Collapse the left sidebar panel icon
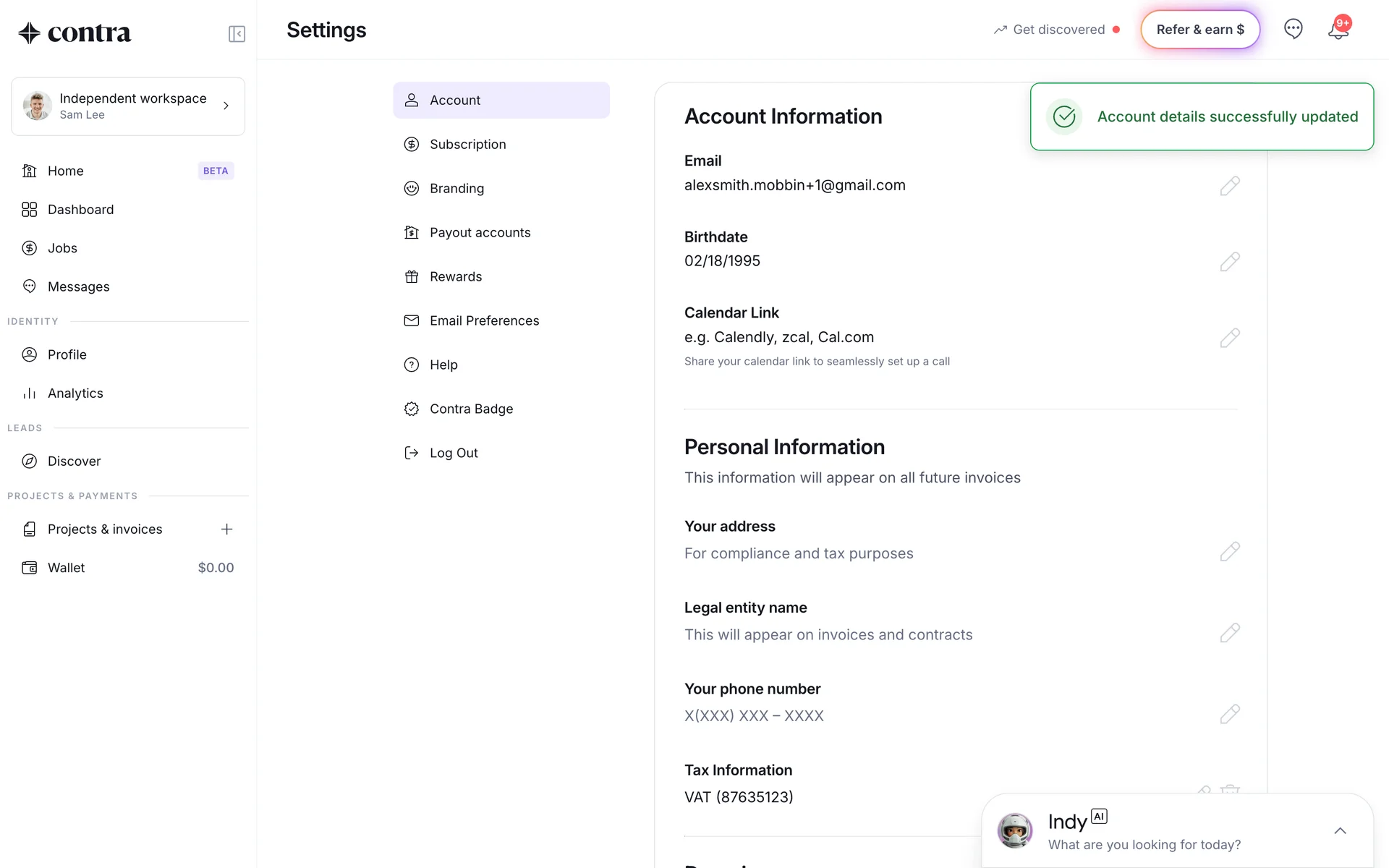Viewport: 1389px width, 868px height. (x=237, y=34)
